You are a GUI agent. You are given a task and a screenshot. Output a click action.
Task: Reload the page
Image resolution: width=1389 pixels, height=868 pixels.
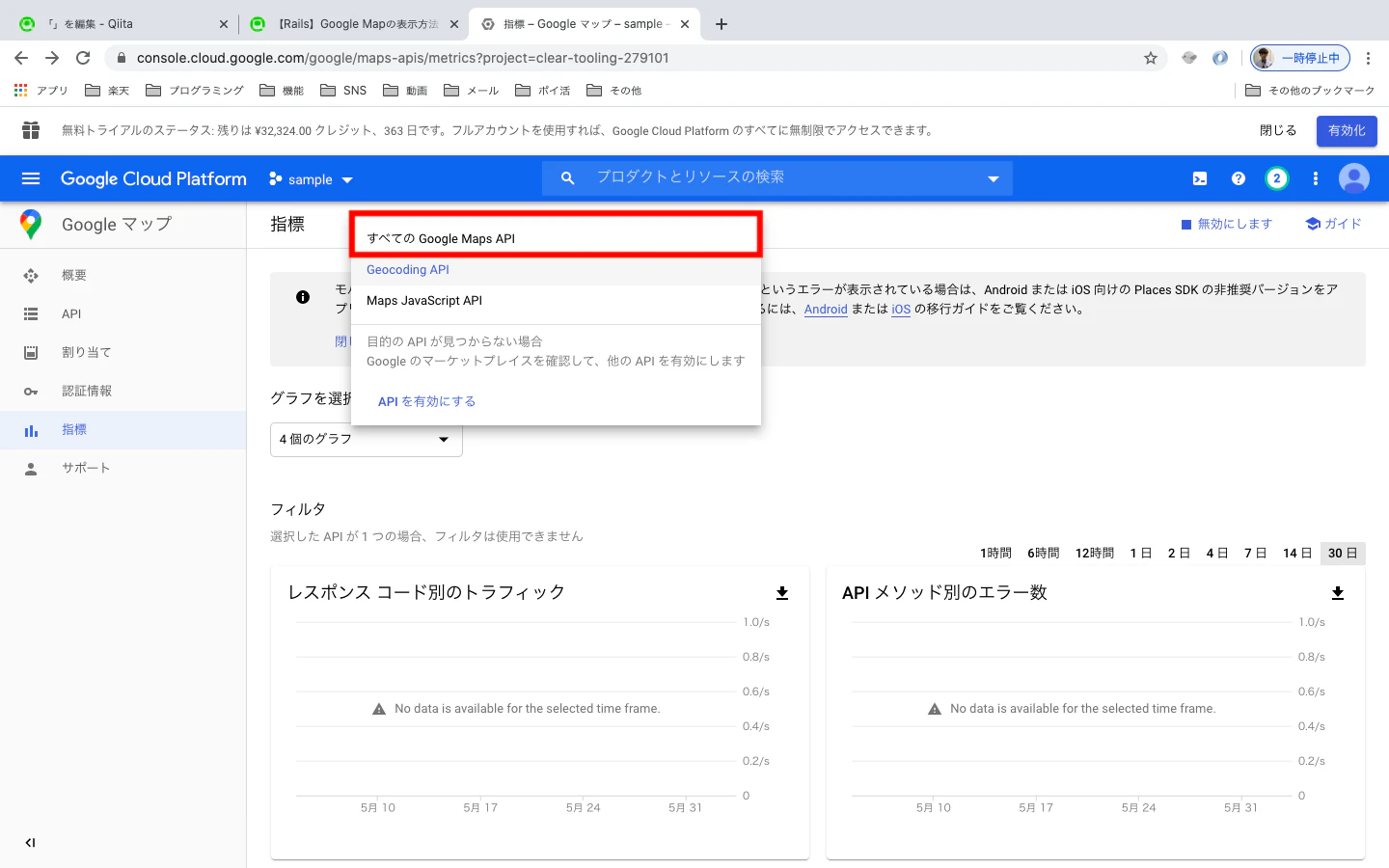coord(83,58)
